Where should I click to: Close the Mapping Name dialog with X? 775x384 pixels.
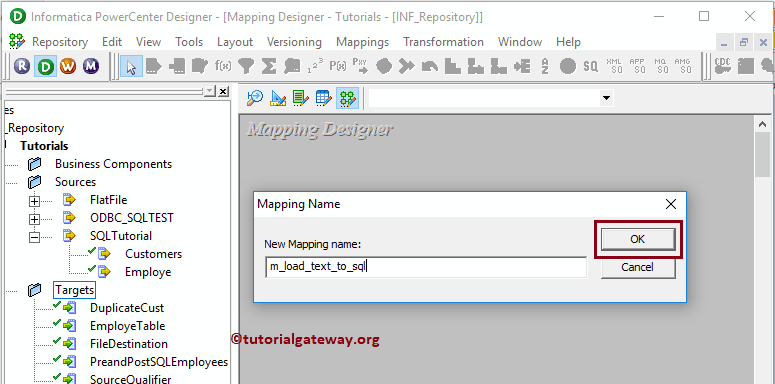tap(671, 204)
